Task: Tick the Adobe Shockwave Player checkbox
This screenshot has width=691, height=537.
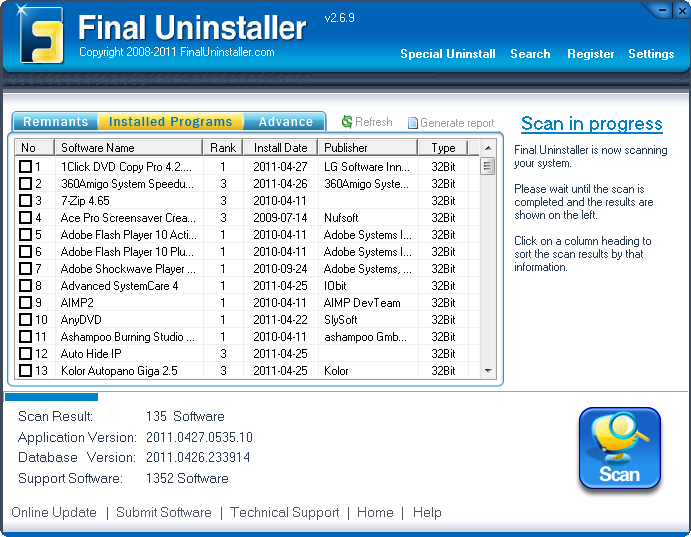Action: (x=26, y=268)
